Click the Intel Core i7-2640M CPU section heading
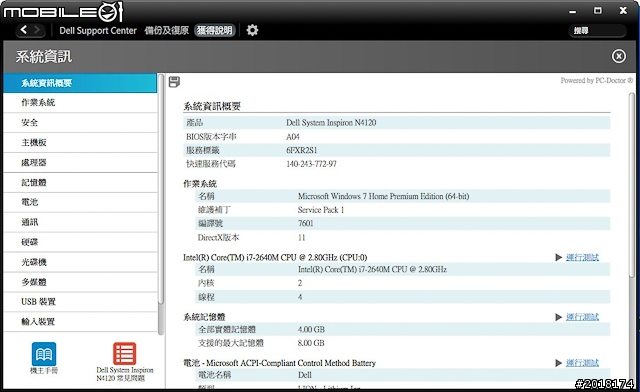Viewport: 640px width, 392px height. pyautogui.click(x=275, y=257)
